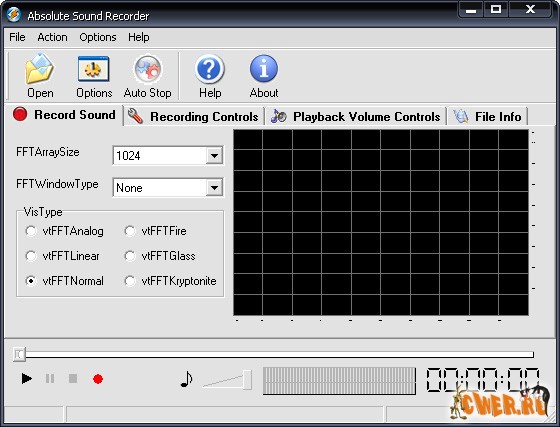Open the File Info tab

[487, 116]
